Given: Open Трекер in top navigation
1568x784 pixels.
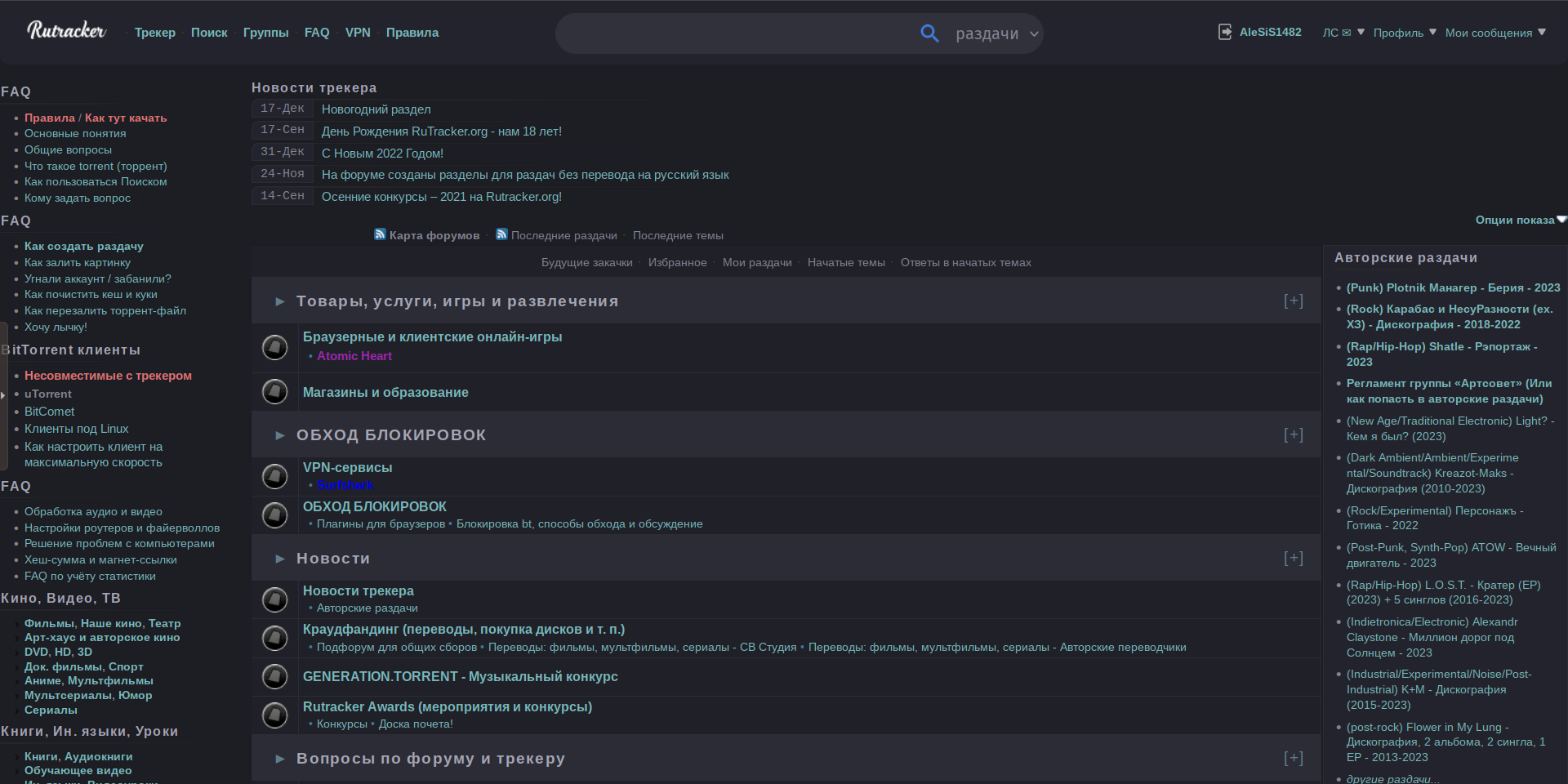Looking at the screenshot, I should (155, 33).
